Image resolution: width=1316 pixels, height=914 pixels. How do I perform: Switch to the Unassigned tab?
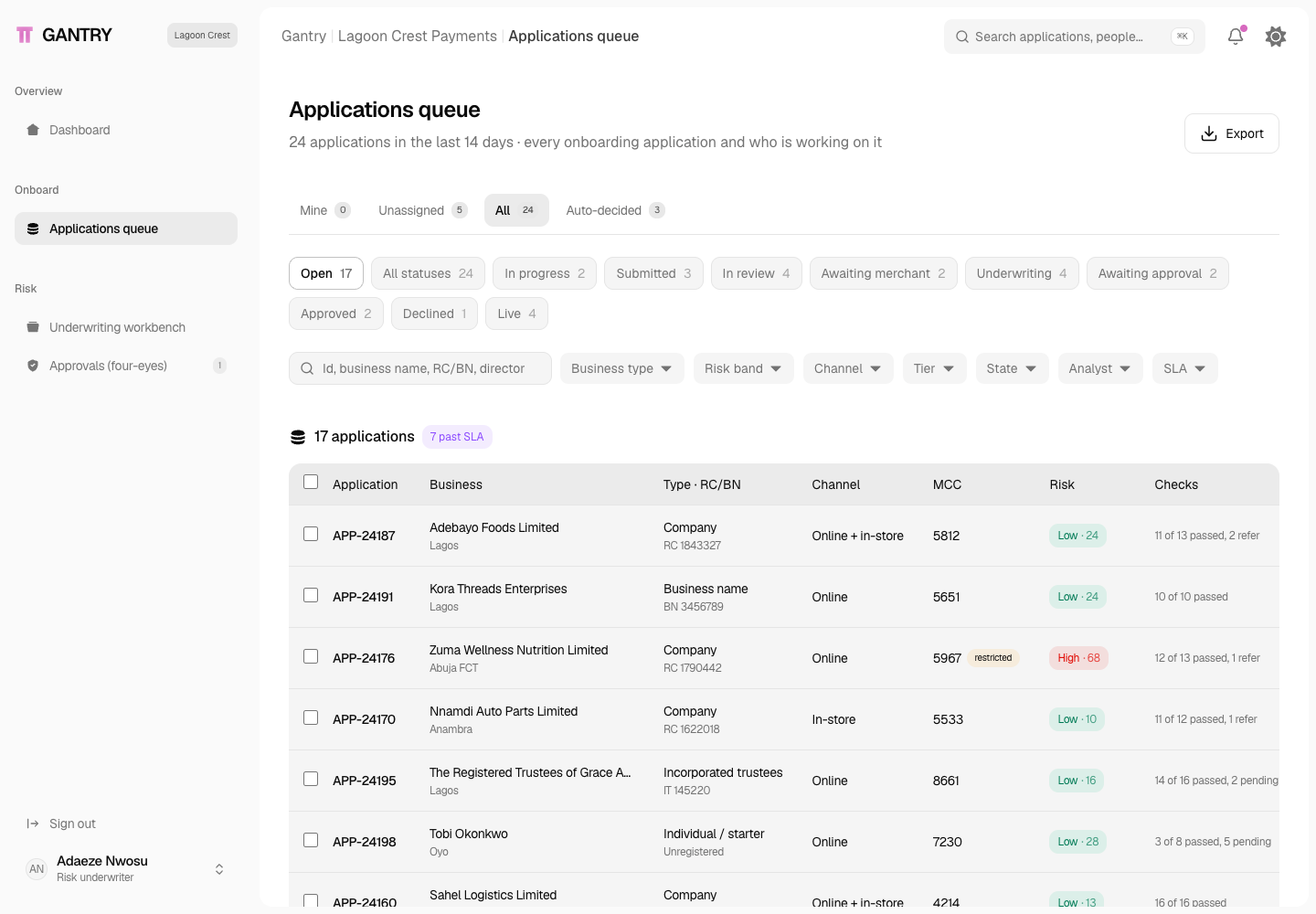tap(423, 210)
